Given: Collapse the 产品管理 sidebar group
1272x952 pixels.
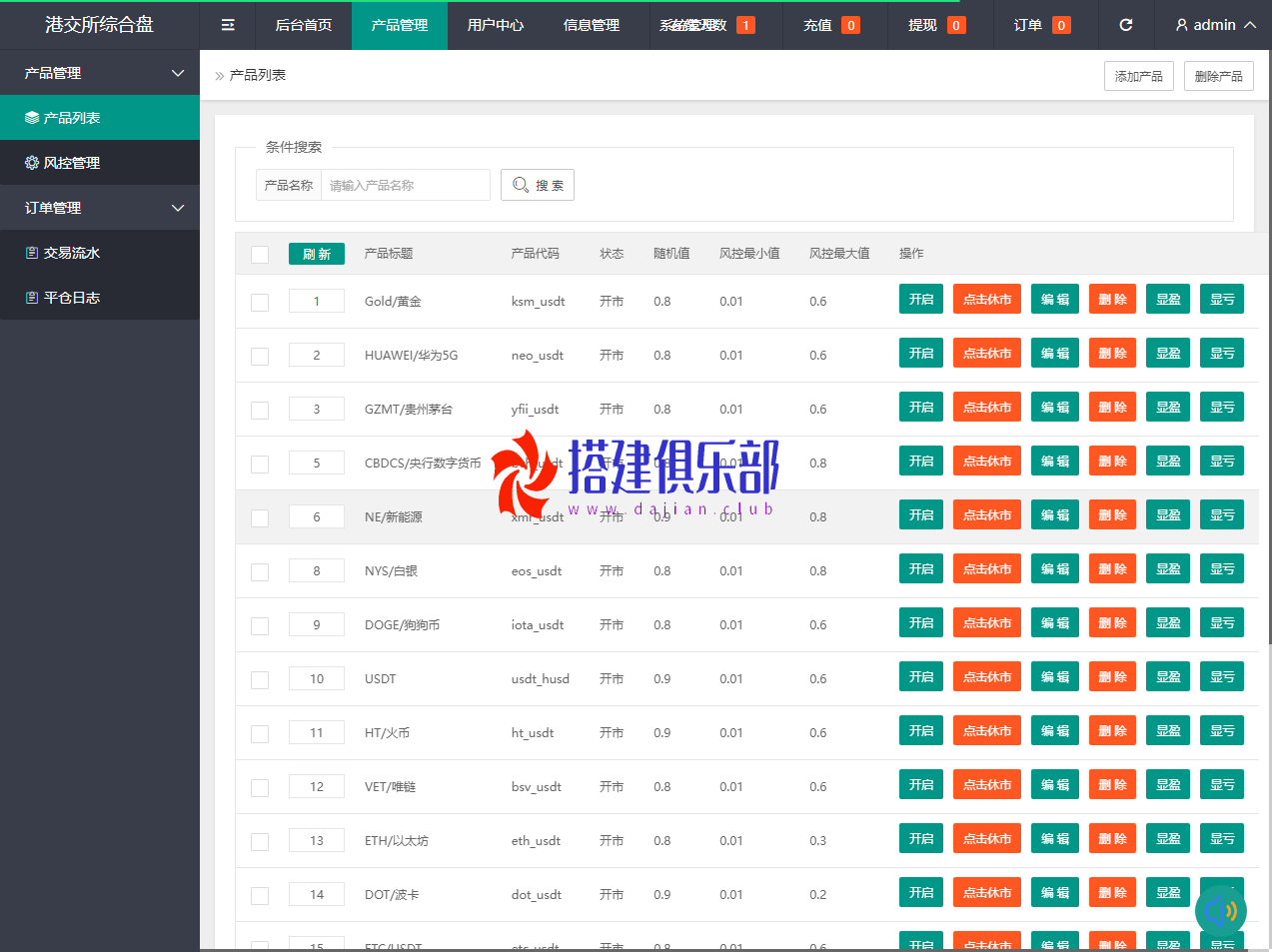Looking at the screenshot, I should click(x=100, y=73).
